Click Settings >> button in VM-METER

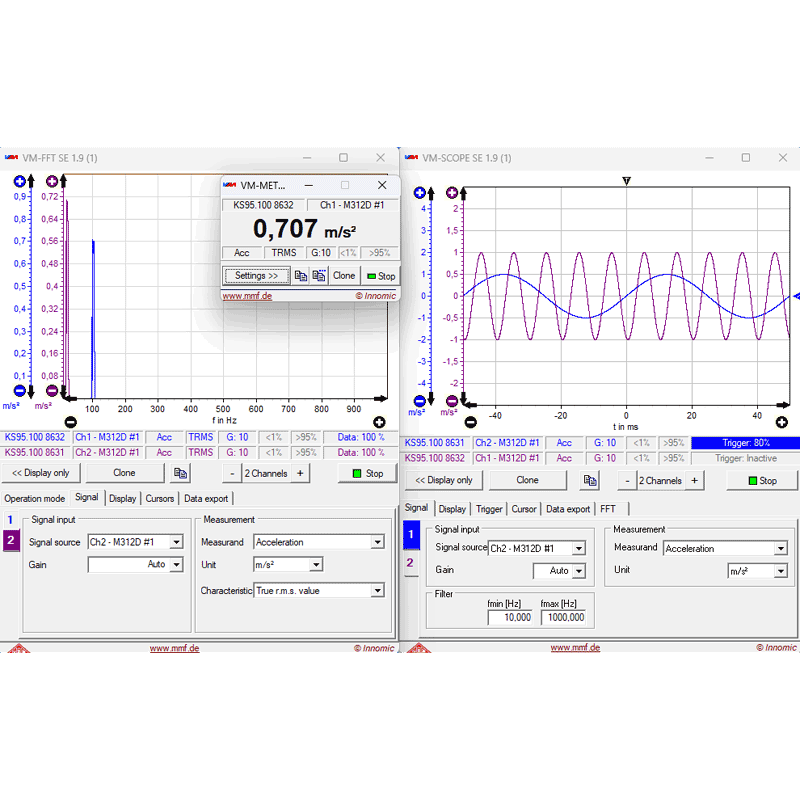[x=256, y=276]
